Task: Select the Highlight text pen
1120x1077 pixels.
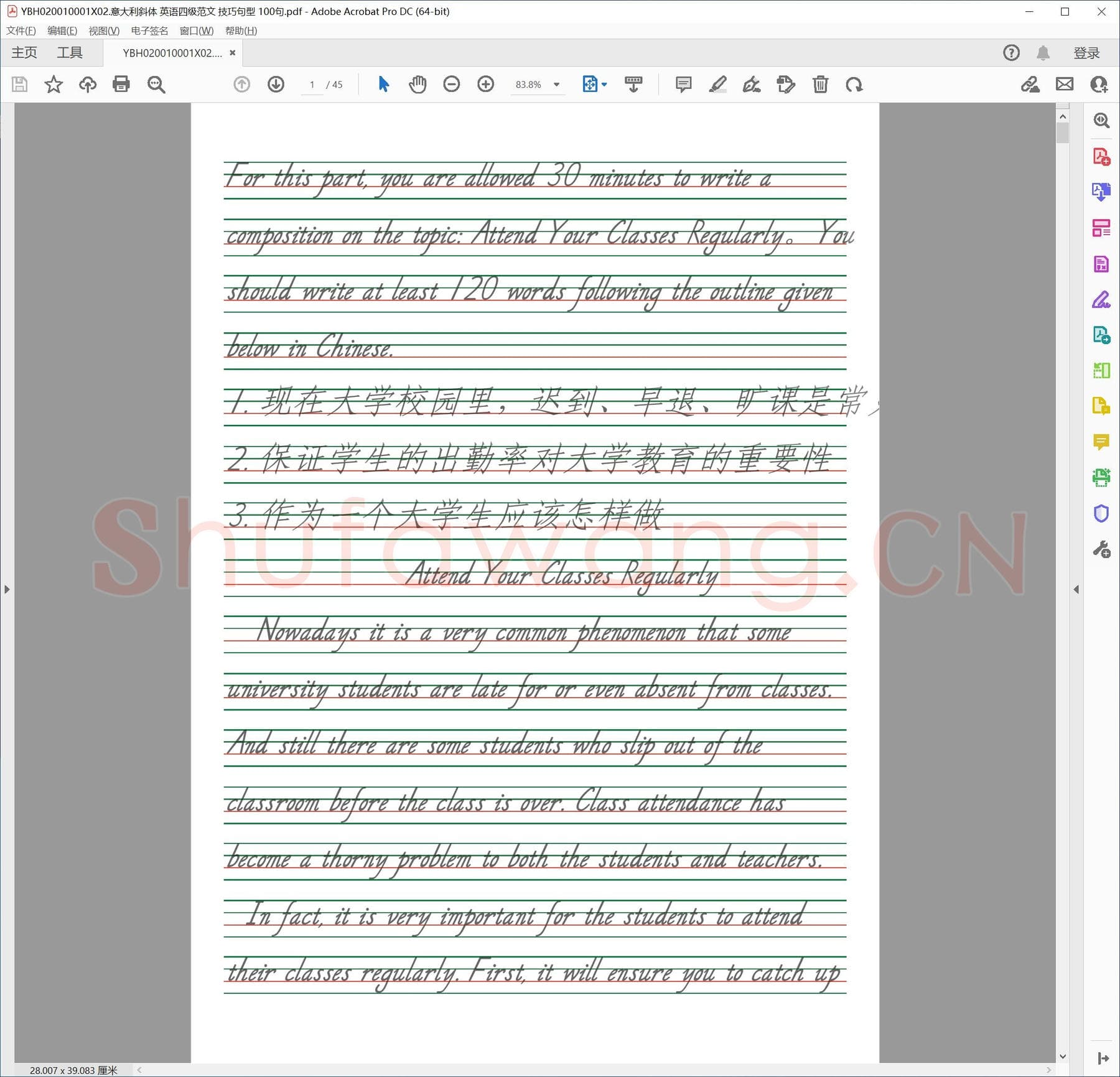Action: [x=717, y=84]
